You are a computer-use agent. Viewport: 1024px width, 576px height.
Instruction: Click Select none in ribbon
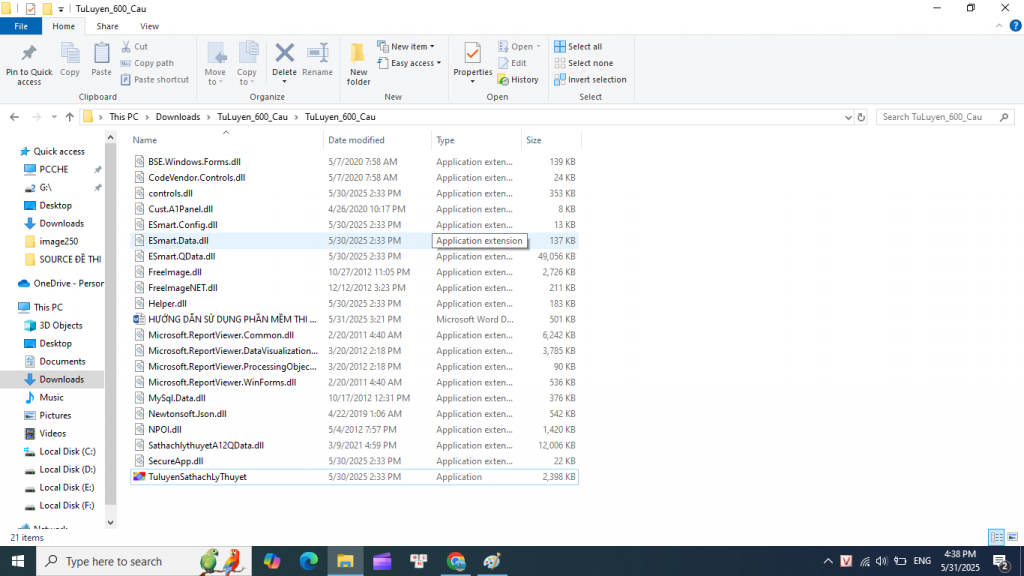584,63
